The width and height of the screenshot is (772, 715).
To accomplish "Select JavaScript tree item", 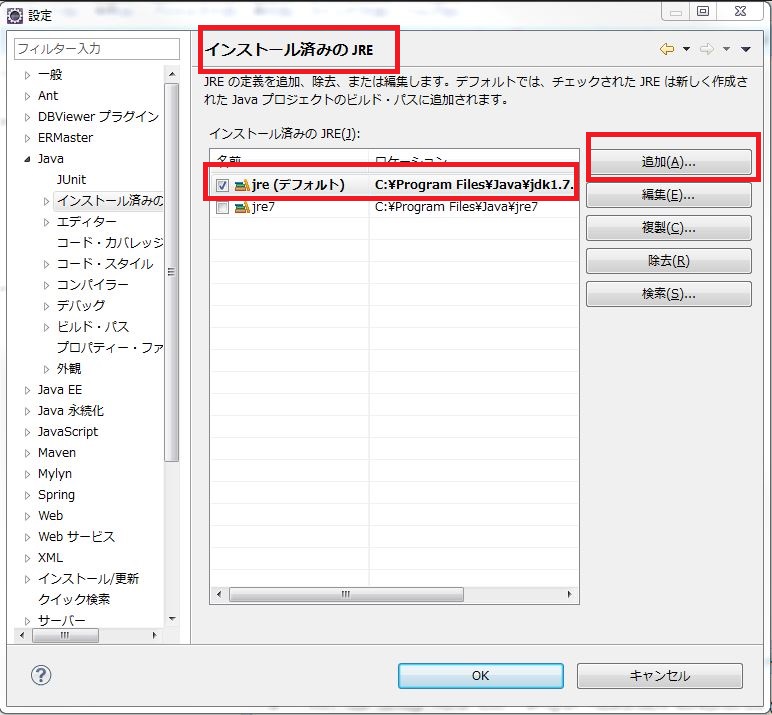I will click(x=68, y=432).
